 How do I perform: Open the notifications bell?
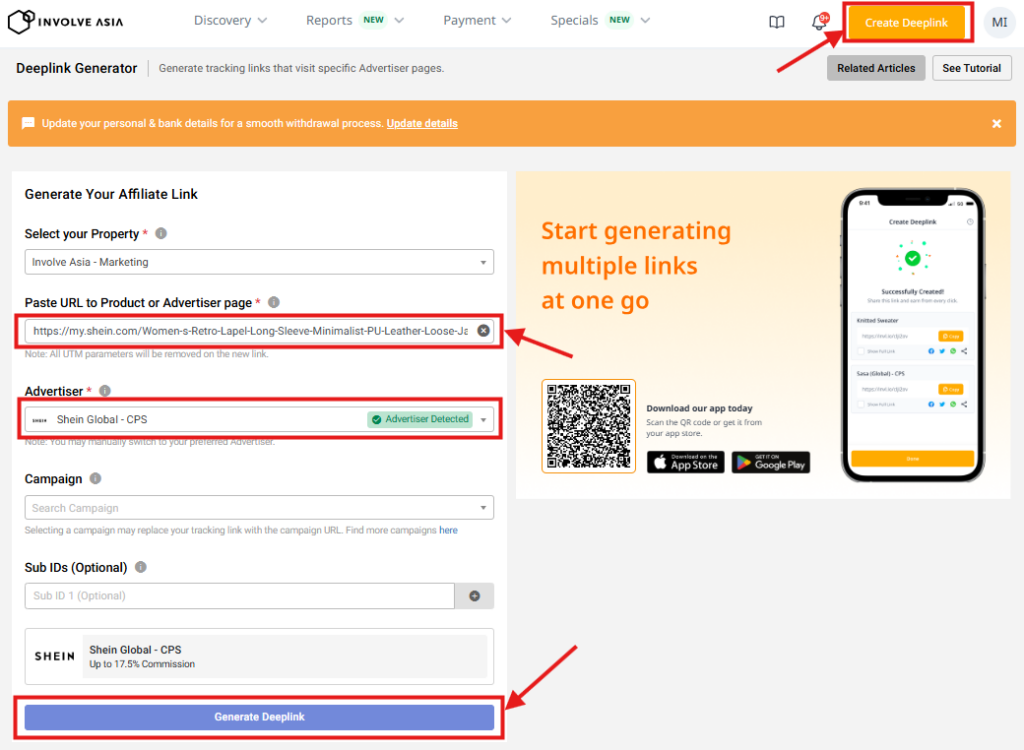(819, 23)
